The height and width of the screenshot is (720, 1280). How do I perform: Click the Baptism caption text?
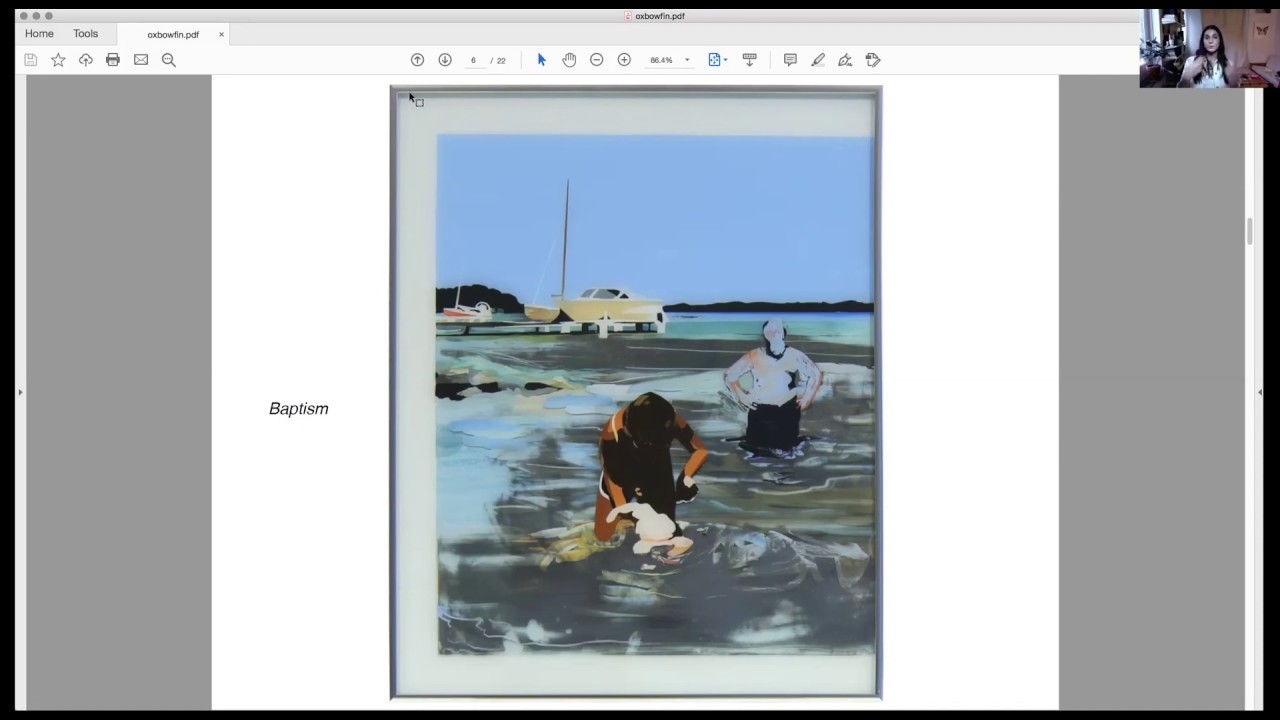coord(299,408)
